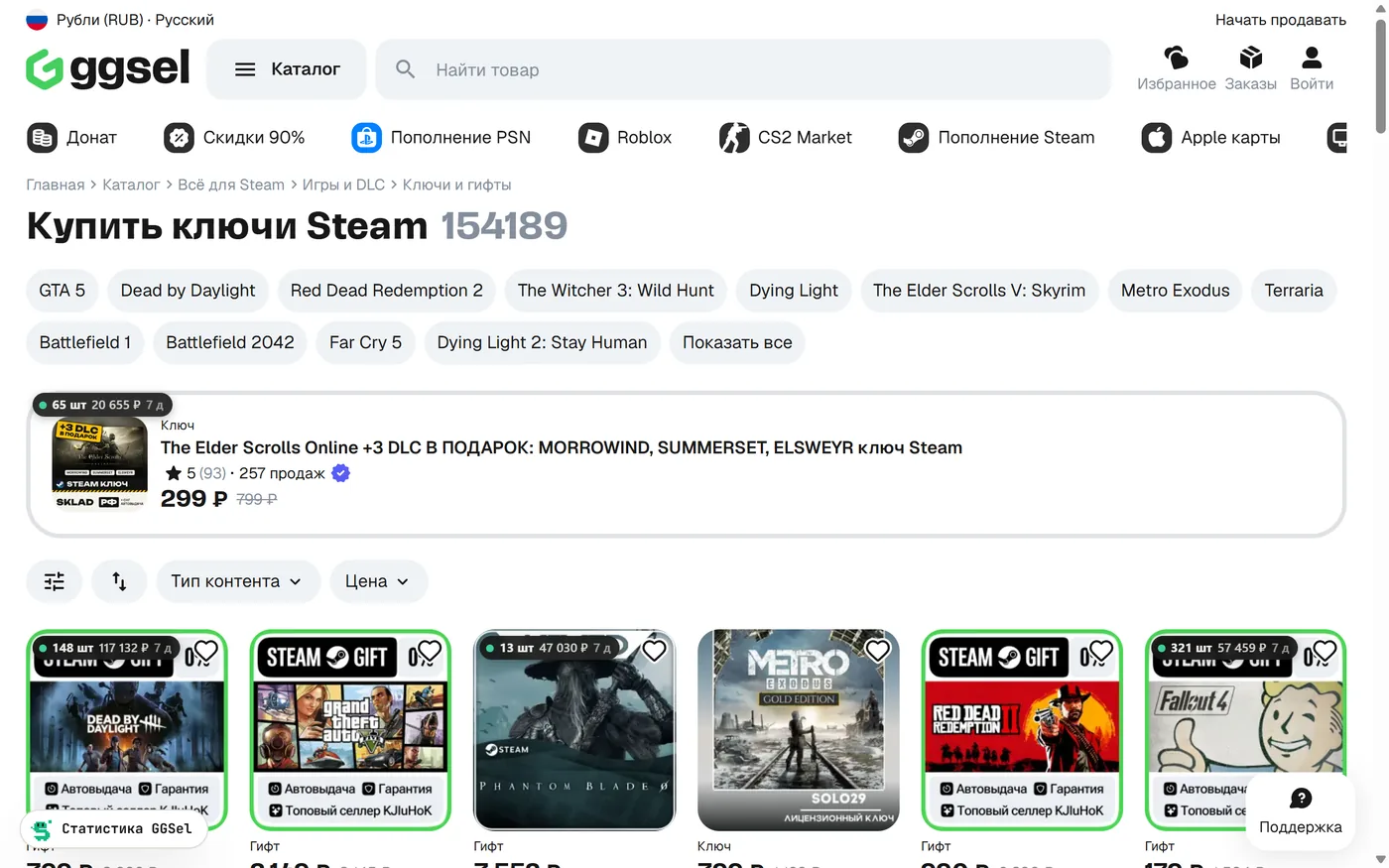Open The Elder Scrolls Online product title

562,447
